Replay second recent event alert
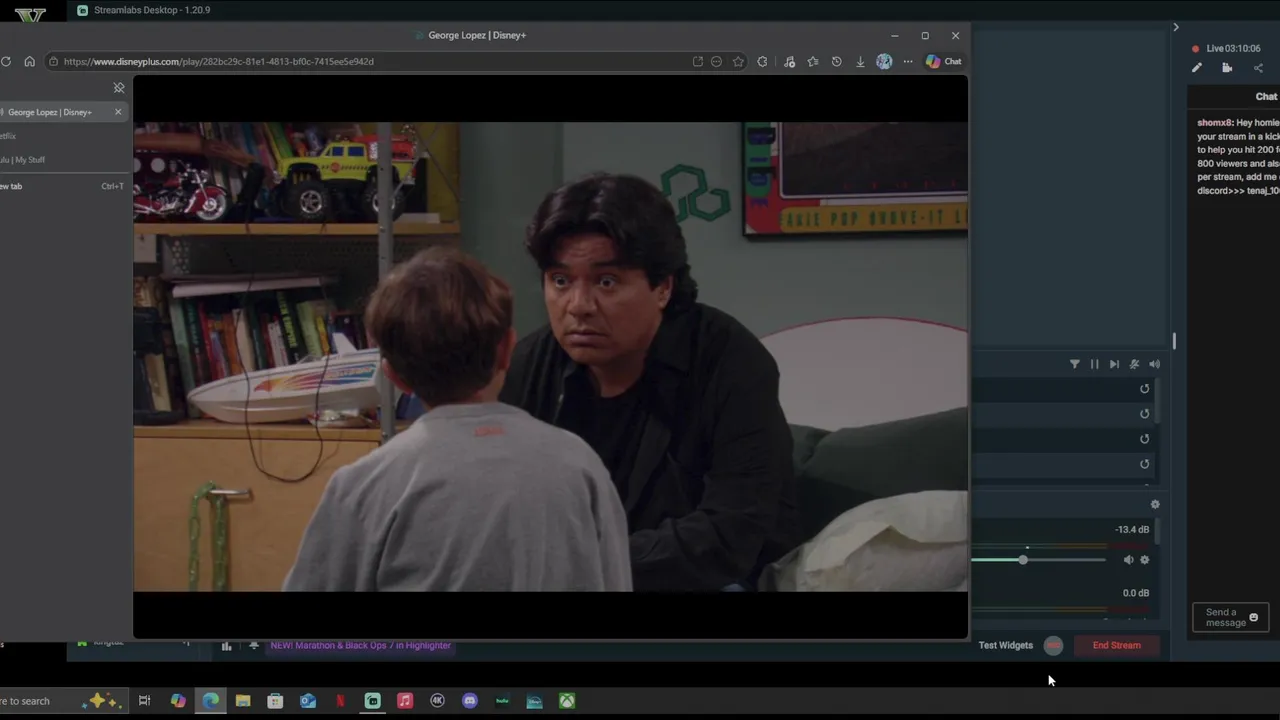1280x720 pixels. 1145,414
